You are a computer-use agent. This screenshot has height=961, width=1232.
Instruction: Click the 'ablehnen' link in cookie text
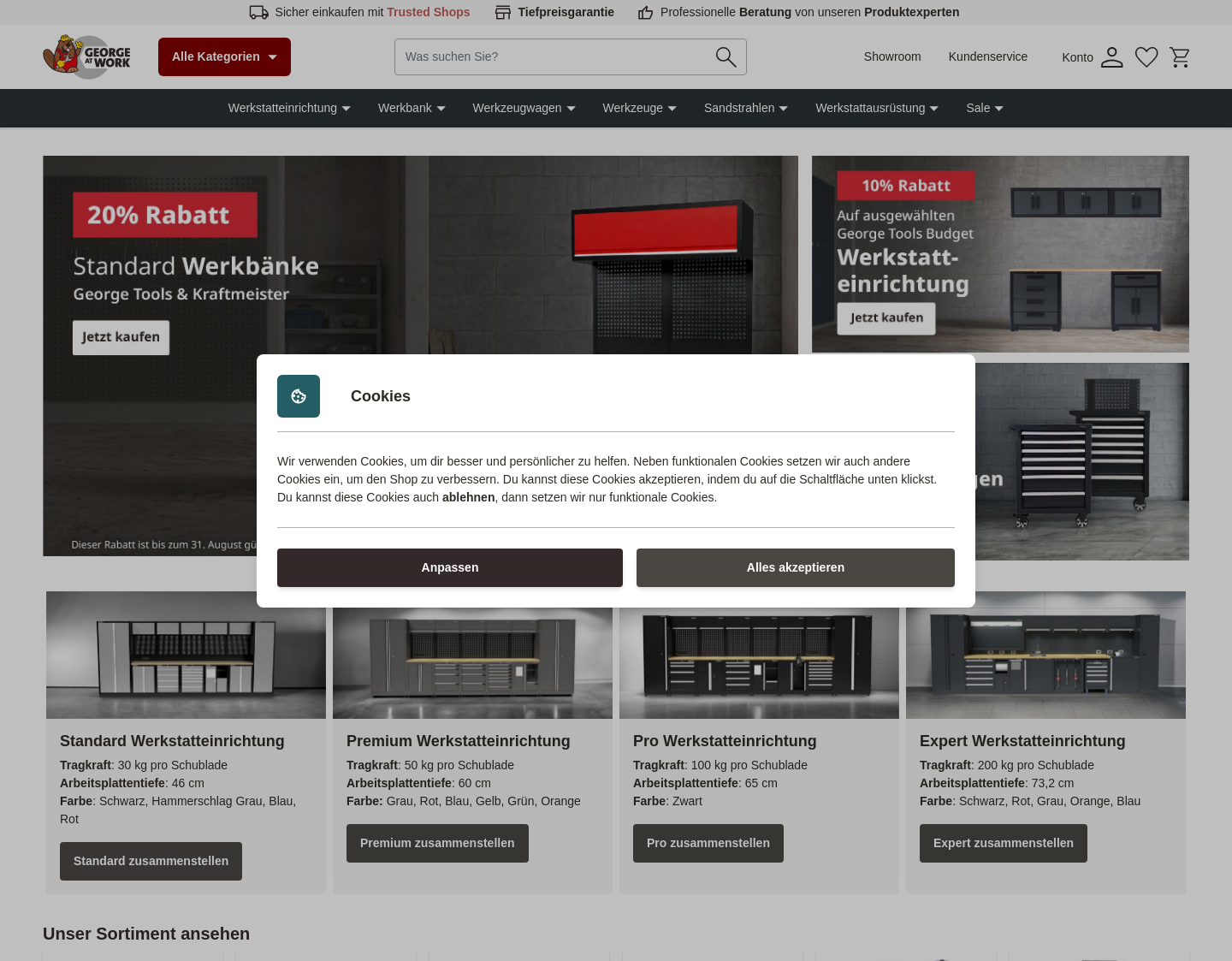pos(468,497)
